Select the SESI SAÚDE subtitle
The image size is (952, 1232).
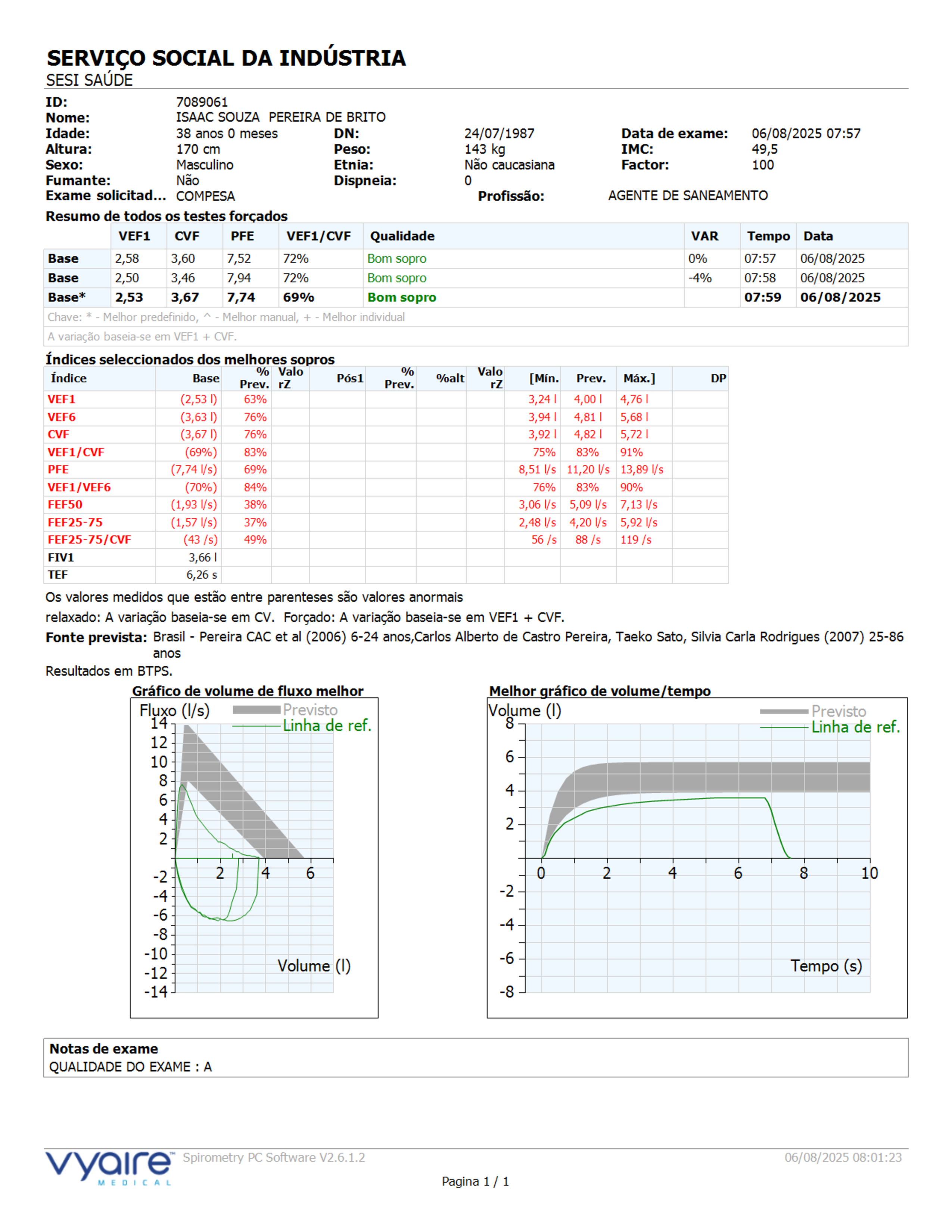pyautogui.click(x=89, y=81)
